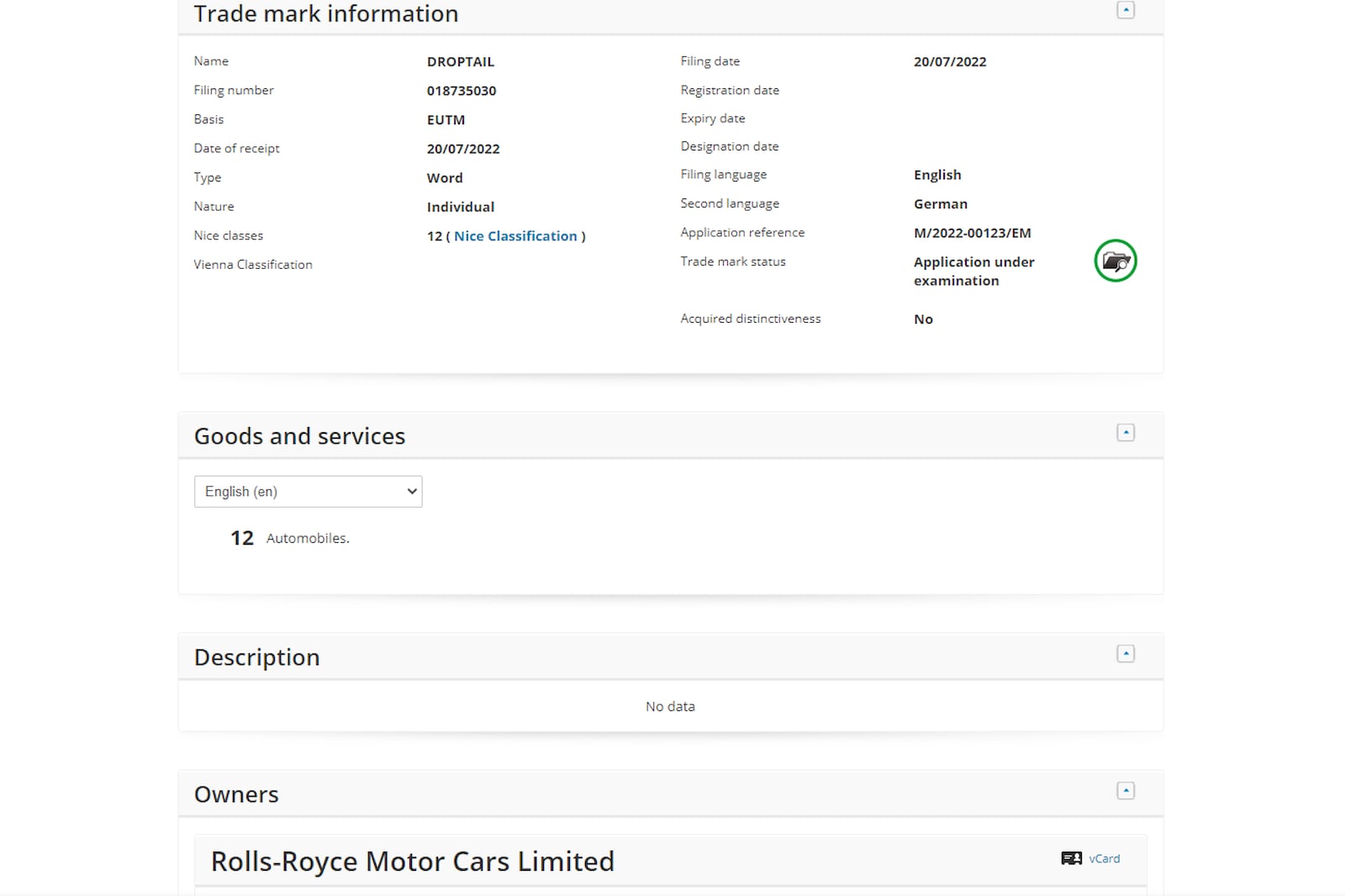Click the application reference M/2022-00123/EM
Screen dimensions: 1345x896
coord(973,233)
